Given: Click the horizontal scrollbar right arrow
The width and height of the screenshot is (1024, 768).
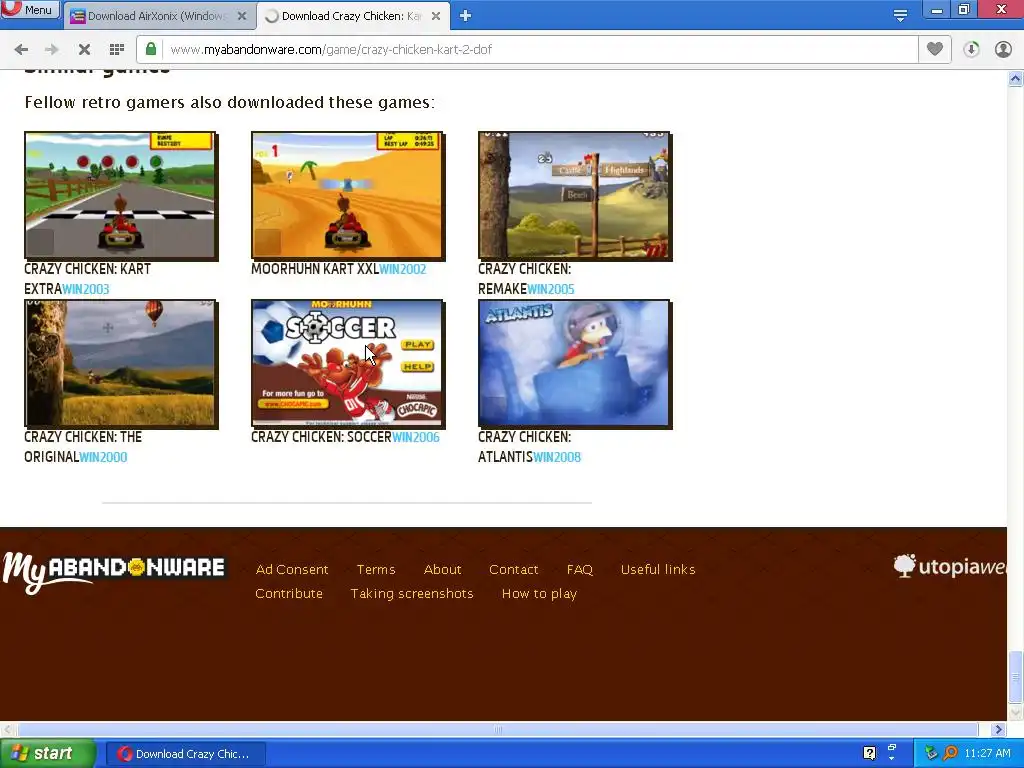Looking at the screenshot, I should tap(998, 729).
